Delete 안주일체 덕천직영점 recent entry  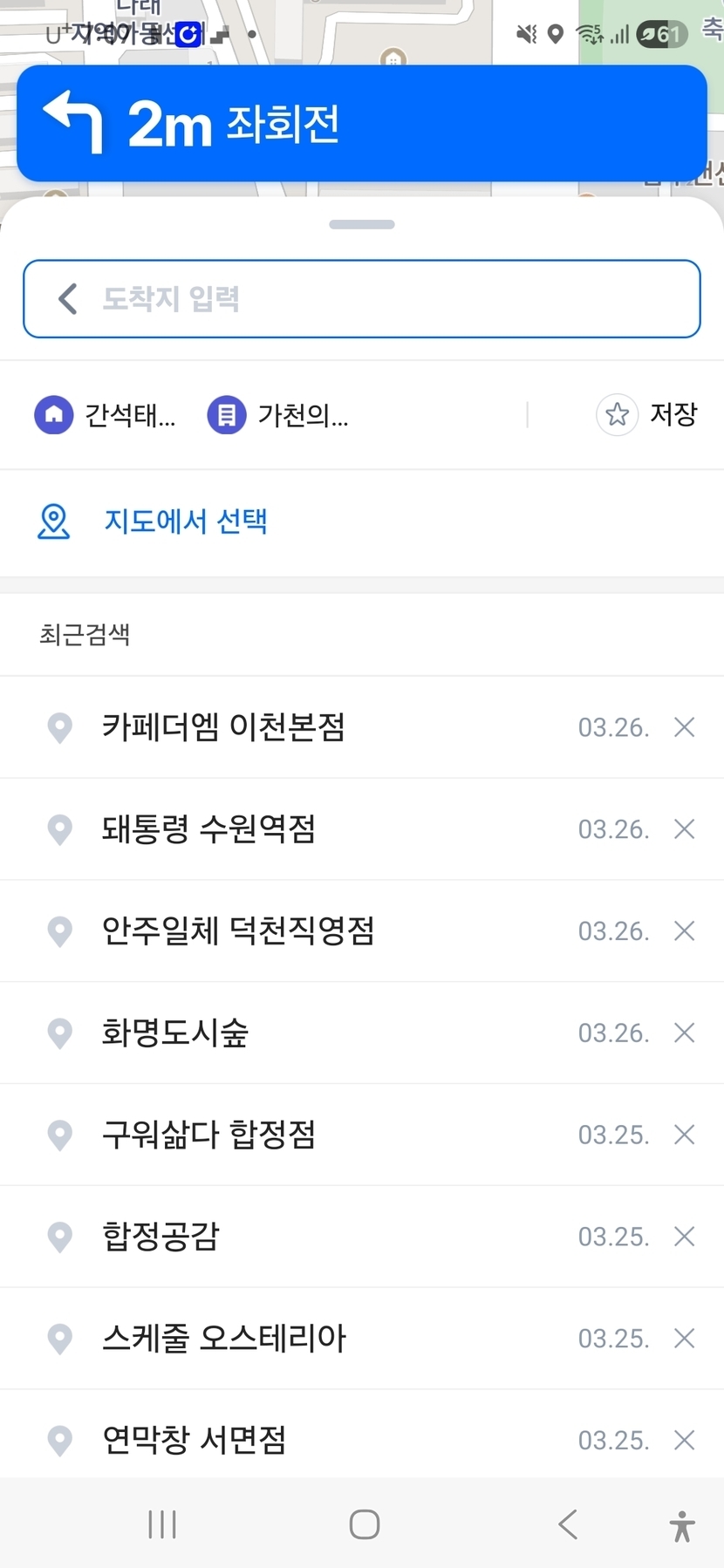pyautogui.click(x=685, y=931)
